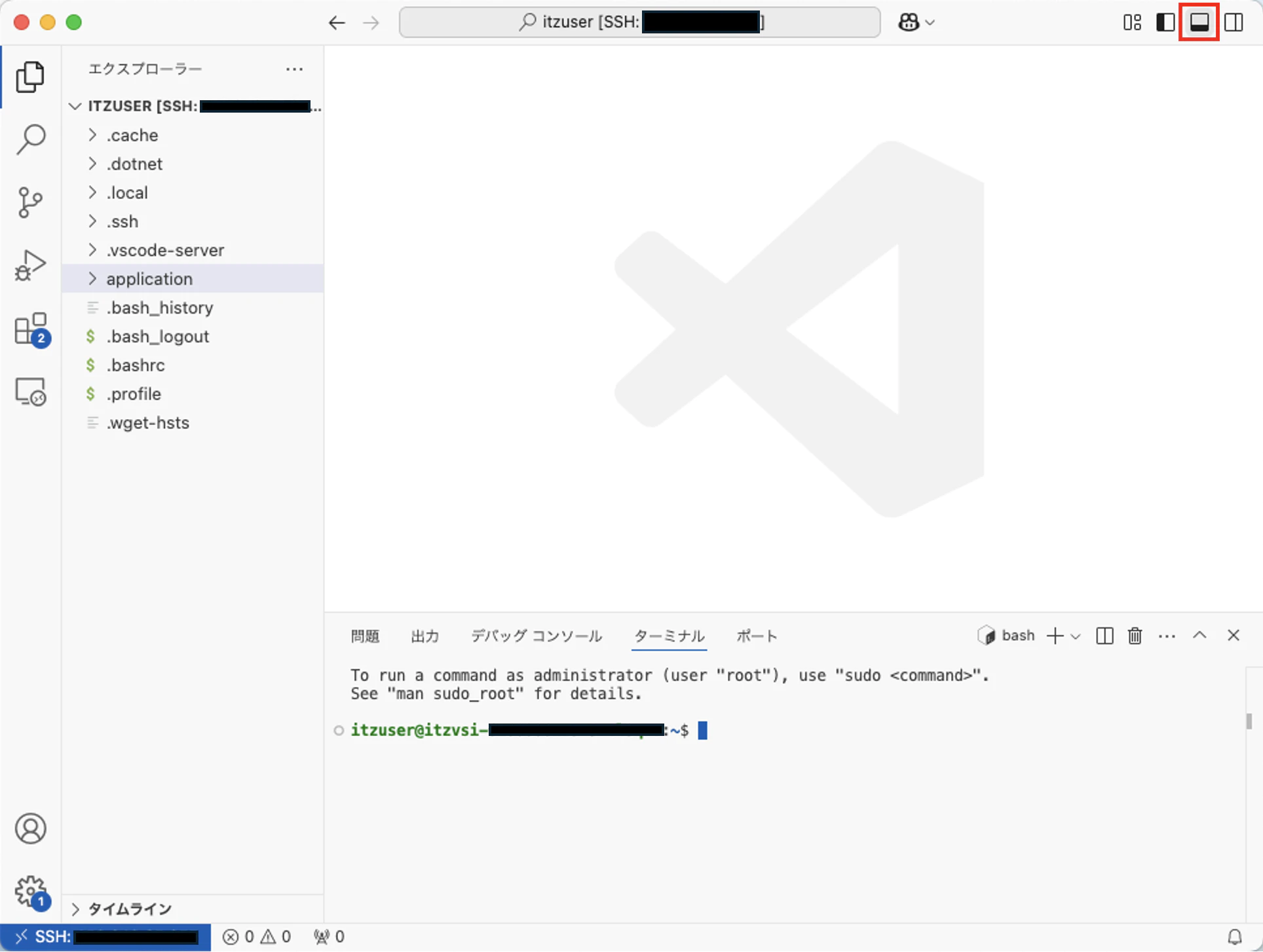Open the Run and Debug view
The width and height of the screenshot is (1263, 952).
point(30,265)
